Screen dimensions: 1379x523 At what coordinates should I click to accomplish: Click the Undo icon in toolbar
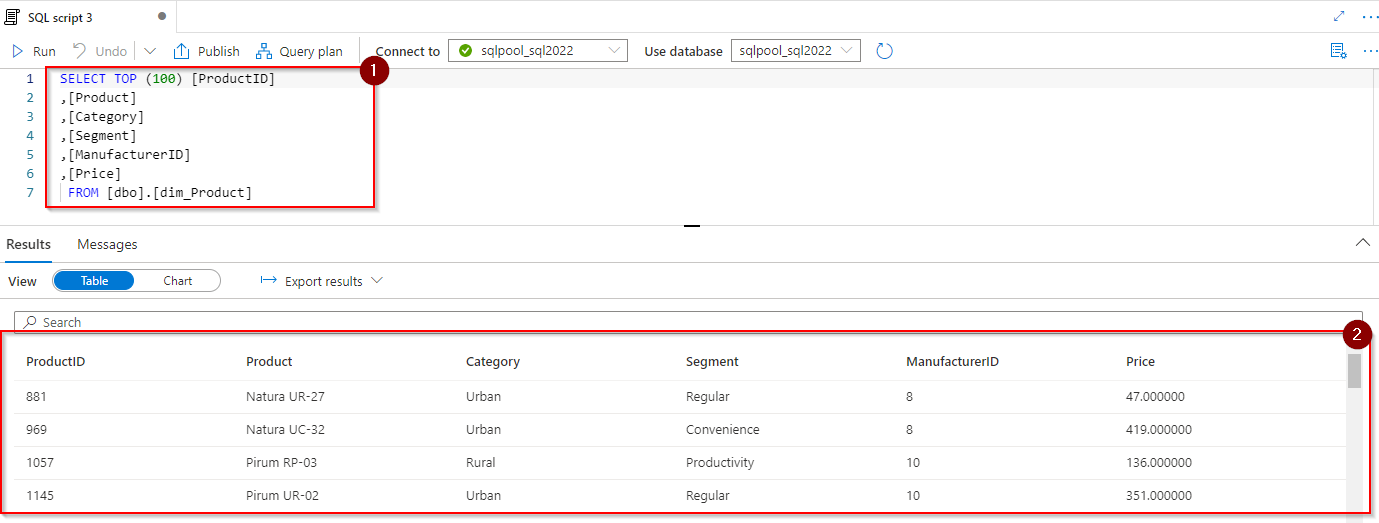click(80, 51)
